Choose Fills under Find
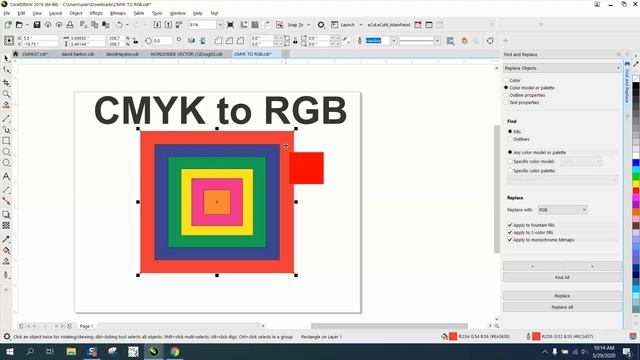The height and width of the screenshot is (360, 640). pyautogui.click(x=514, y=132)
